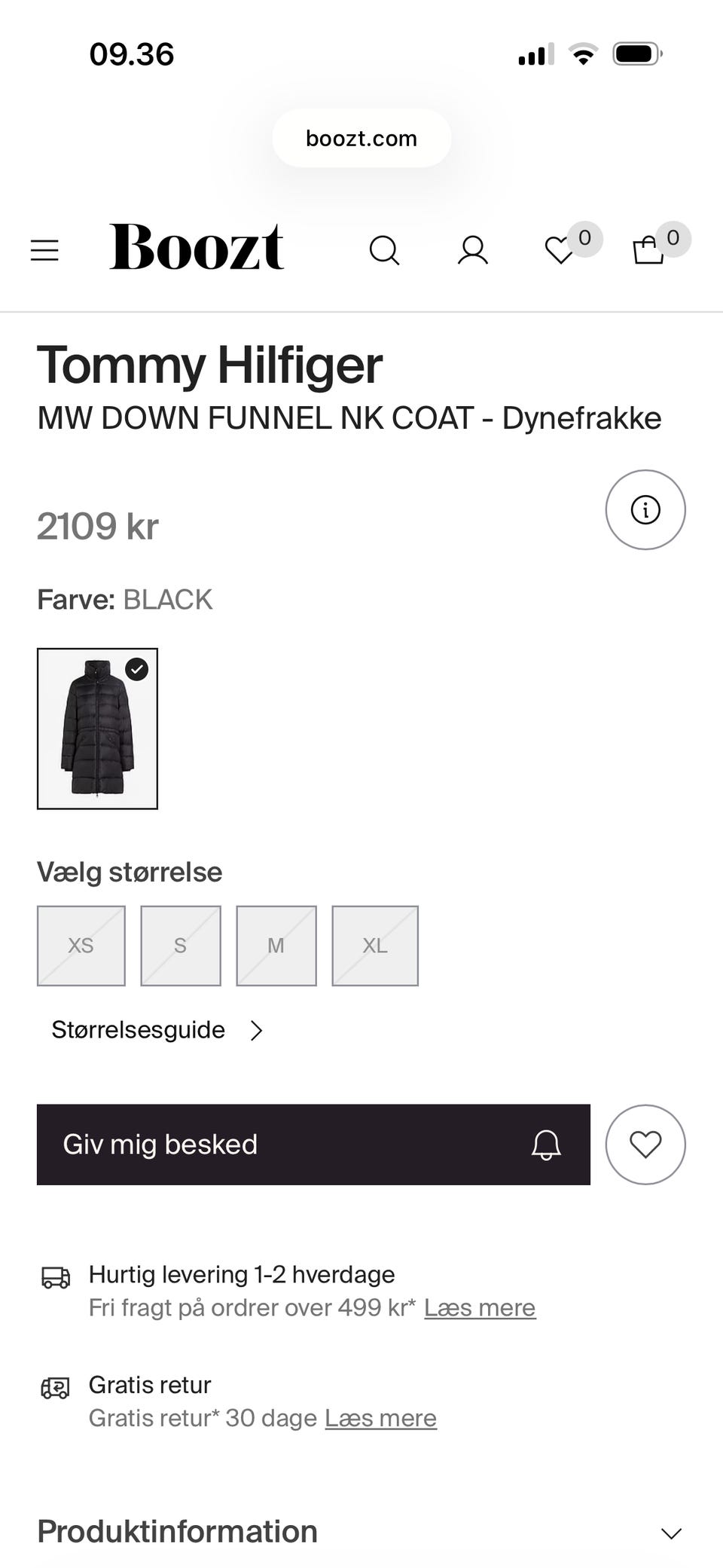Click the price info circle icon
This screenshot has width=723, height=1568.
[645, 510]
